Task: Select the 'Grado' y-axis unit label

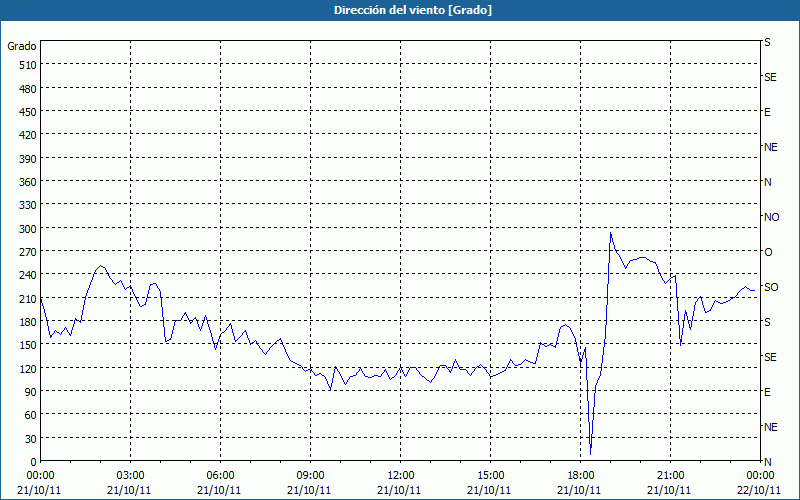Action: 22,46
